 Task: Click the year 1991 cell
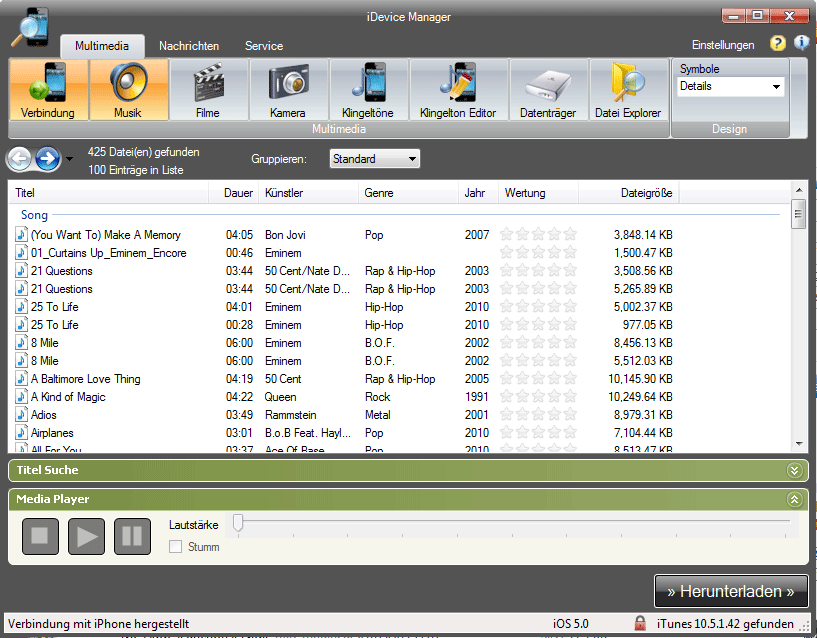tap(477, 397)
